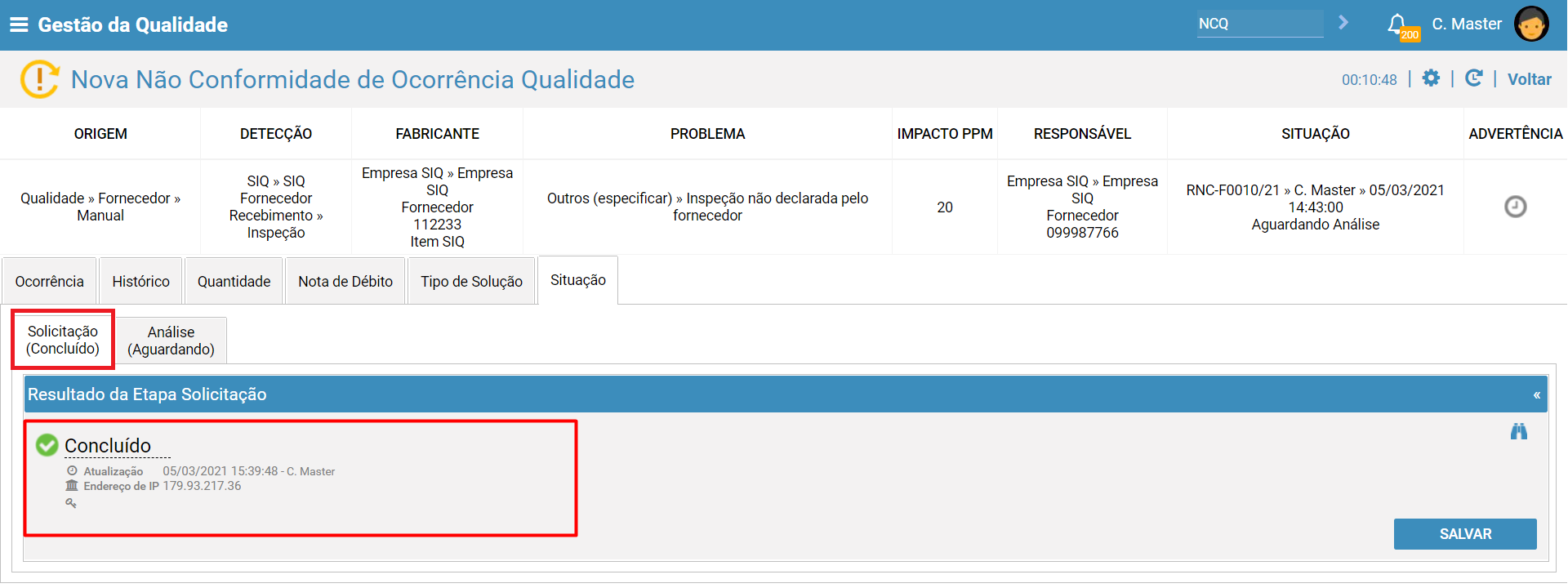Screen dimensions: 1568x588
Task: Open the settings gear icon
Action: [x=1431, y=78]
